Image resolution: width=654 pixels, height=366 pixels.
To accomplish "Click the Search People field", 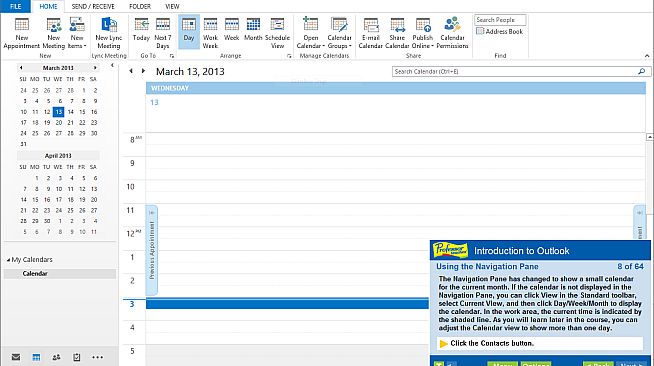I will click(500, 20).
